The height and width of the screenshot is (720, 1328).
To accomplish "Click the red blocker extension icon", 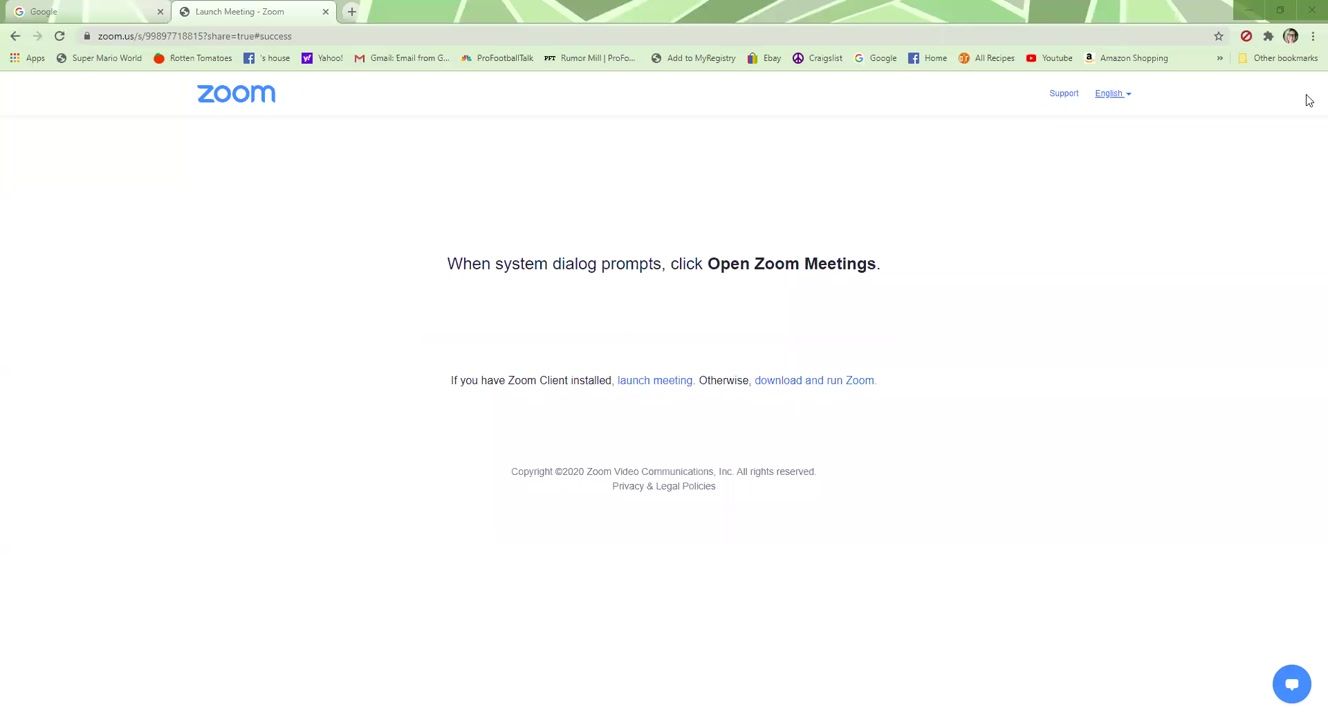I will [x=1246, y=36].
